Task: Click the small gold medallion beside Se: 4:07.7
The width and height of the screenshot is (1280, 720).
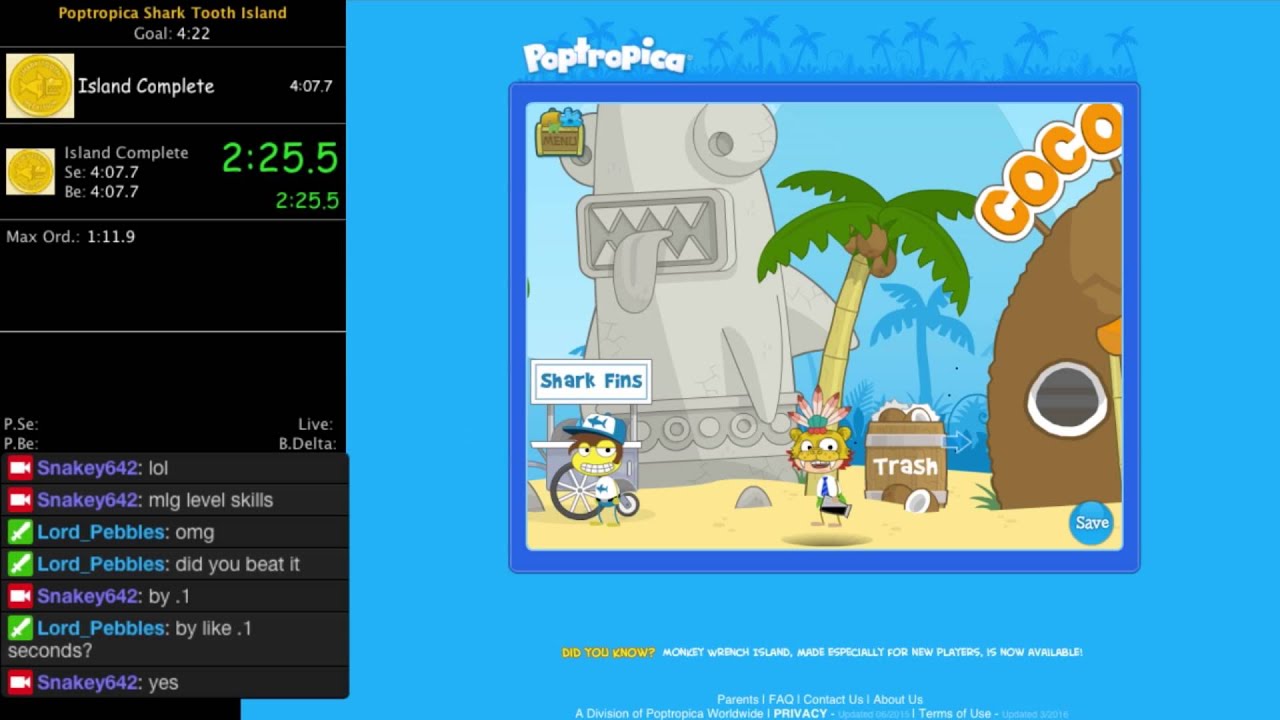Action: coord(31,171)
